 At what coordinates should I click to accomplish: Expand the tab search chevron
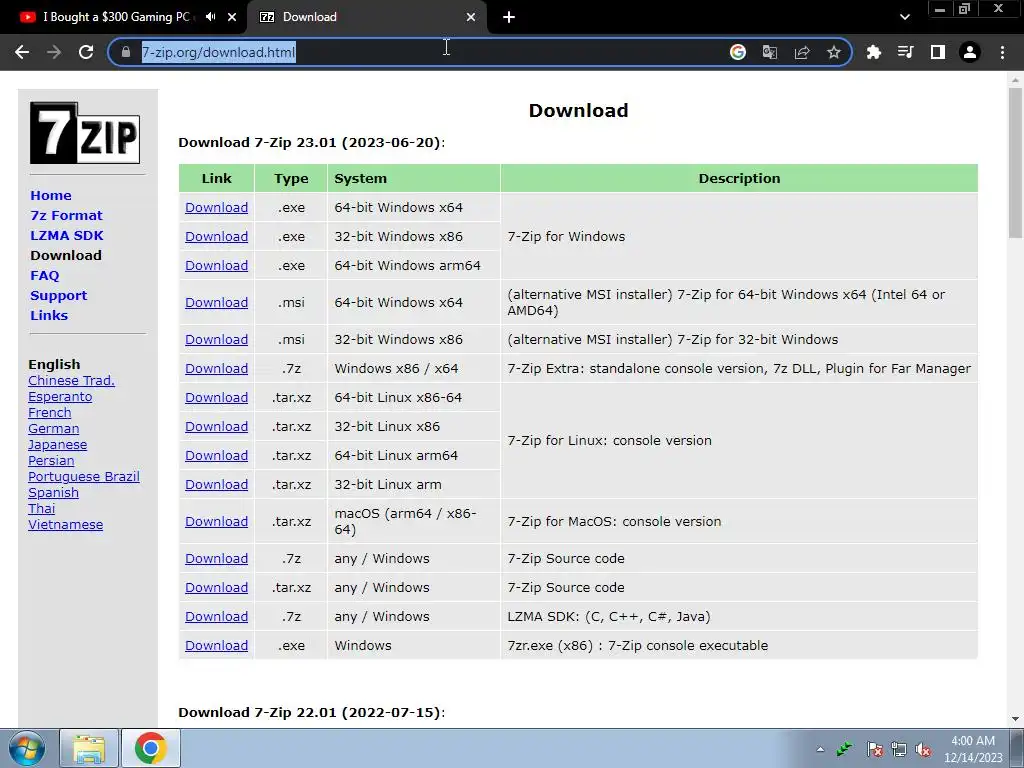point(904,17)
